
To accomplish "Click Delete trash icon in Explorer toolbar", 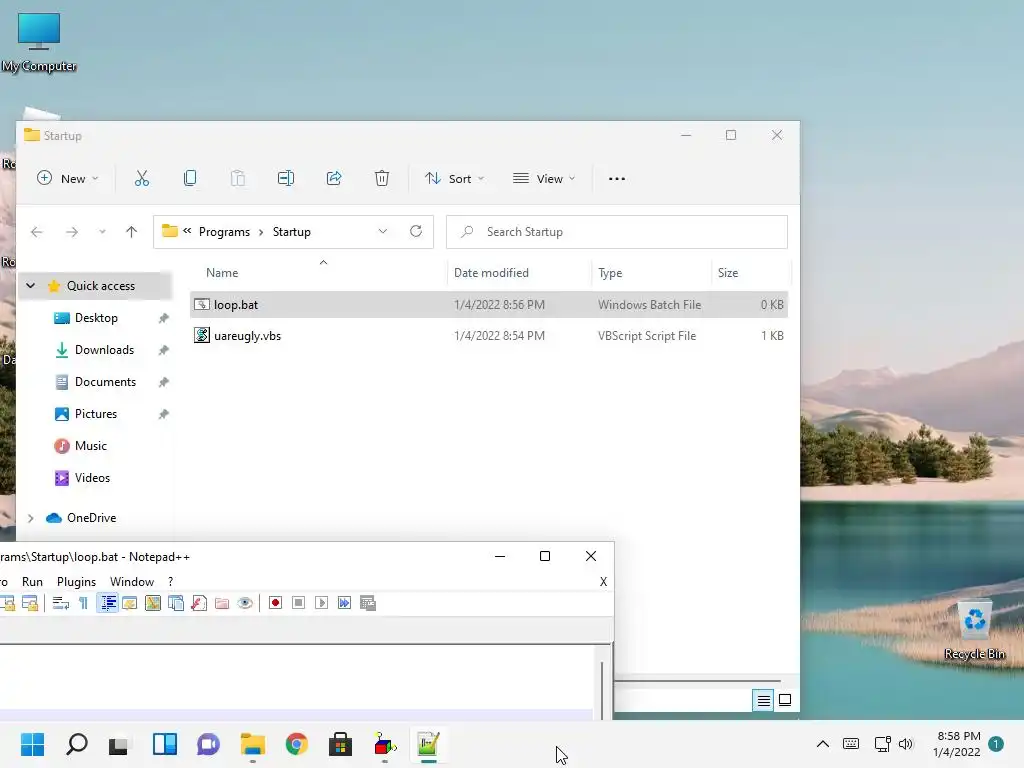I will (x=382, y=178).
